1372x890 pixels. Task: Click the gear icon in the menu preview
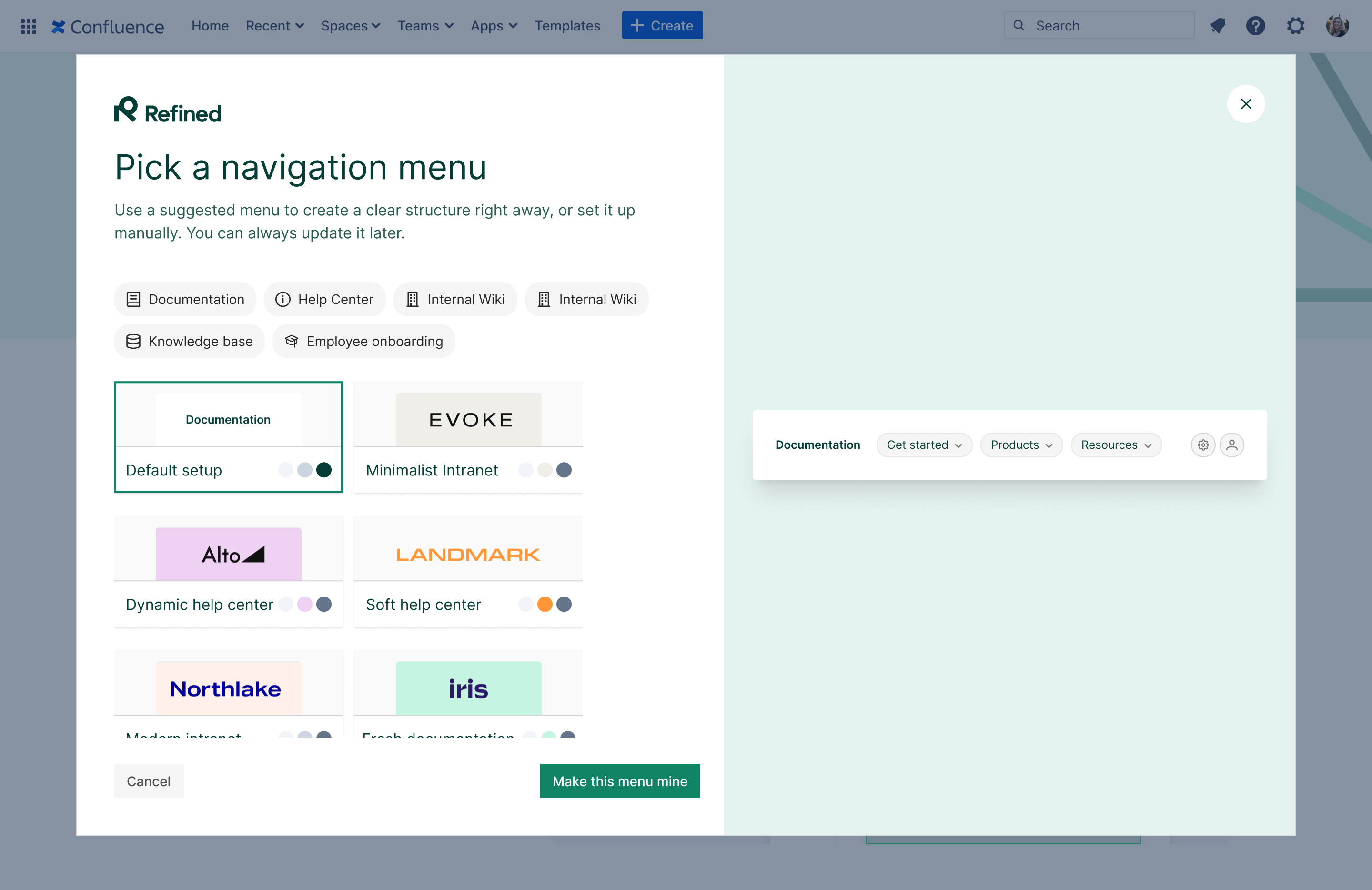point(1202,445)
